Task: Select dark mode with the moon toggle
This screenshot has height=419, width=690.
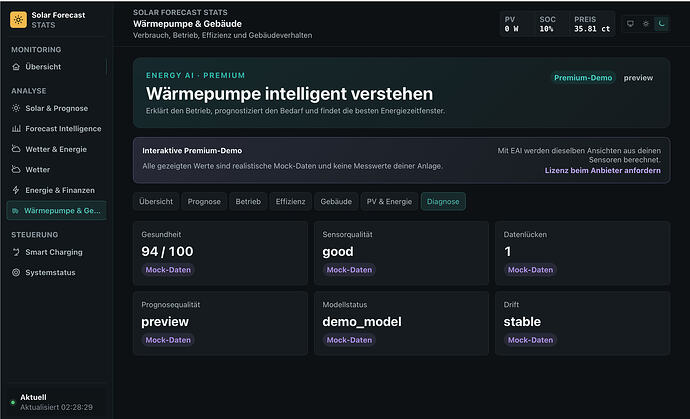Action: (x=661, y=24)
